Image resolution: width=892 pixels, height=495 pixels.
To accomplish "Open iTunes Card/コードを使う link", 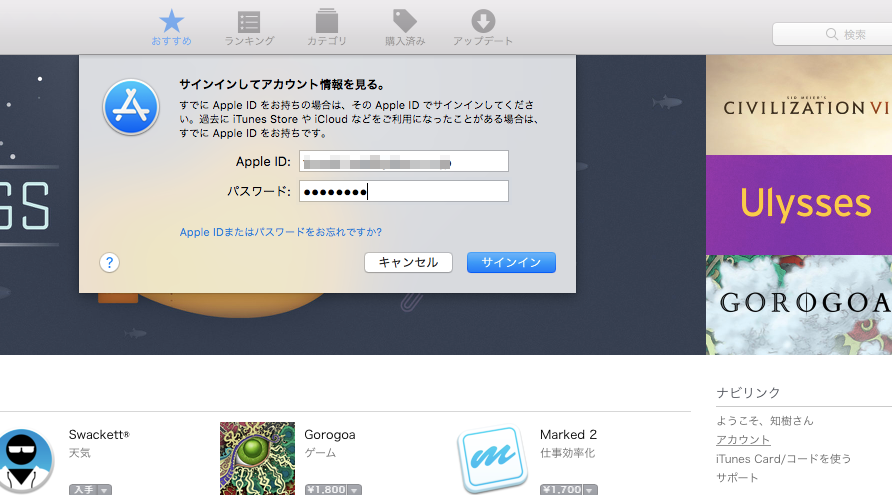I will click(783, 459).
